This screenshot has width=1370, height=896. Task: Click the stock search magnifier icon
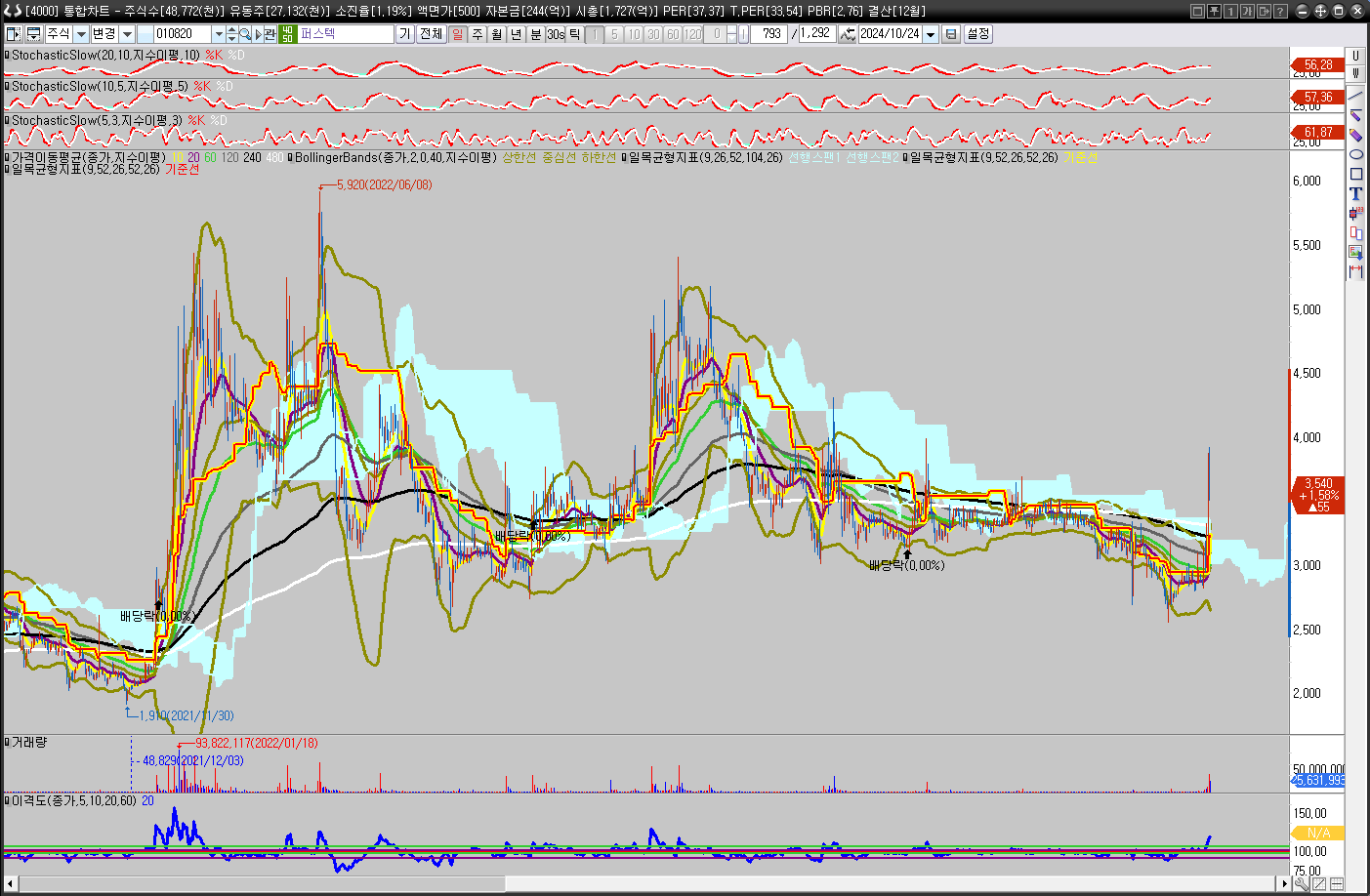click(244, 34)
